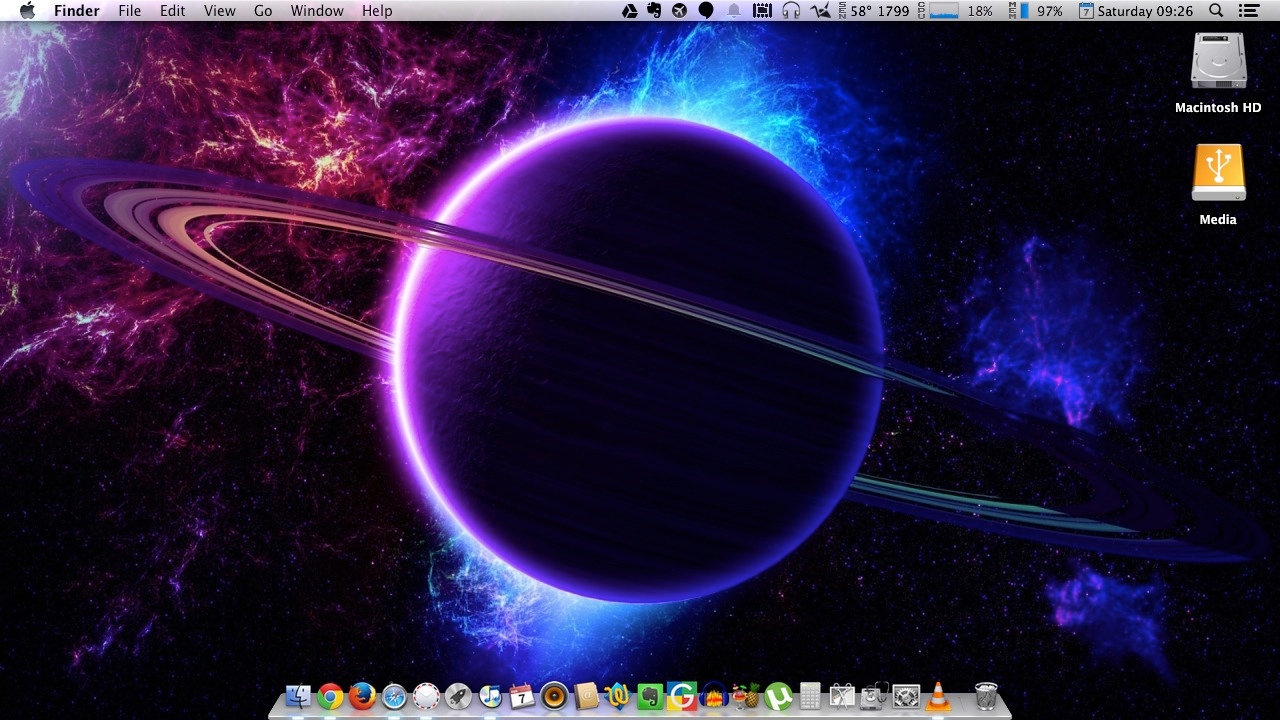Open the gear window settings app in Dock
The width and height of the screenshot is (1280, 720).
pos(906,696)
